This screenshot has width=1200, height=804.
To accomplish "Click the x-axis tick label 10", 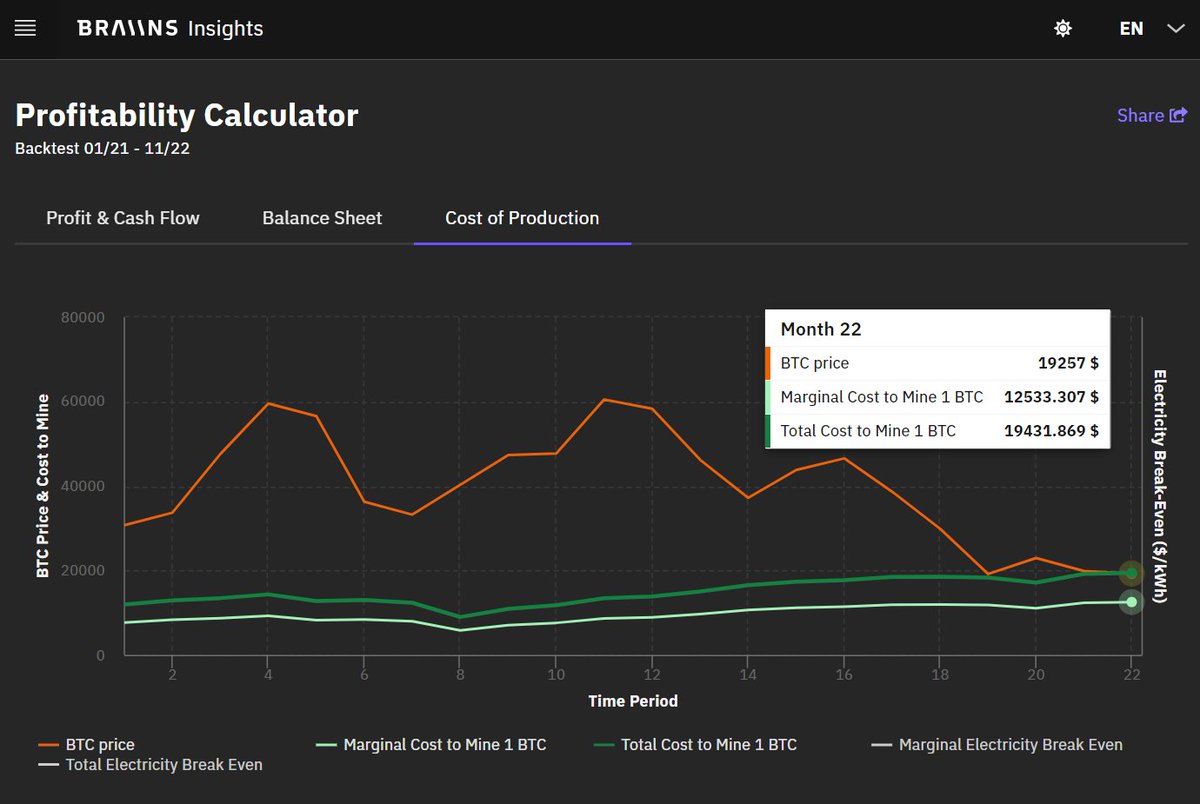I will pyautogui.click(x=556, y=675).
